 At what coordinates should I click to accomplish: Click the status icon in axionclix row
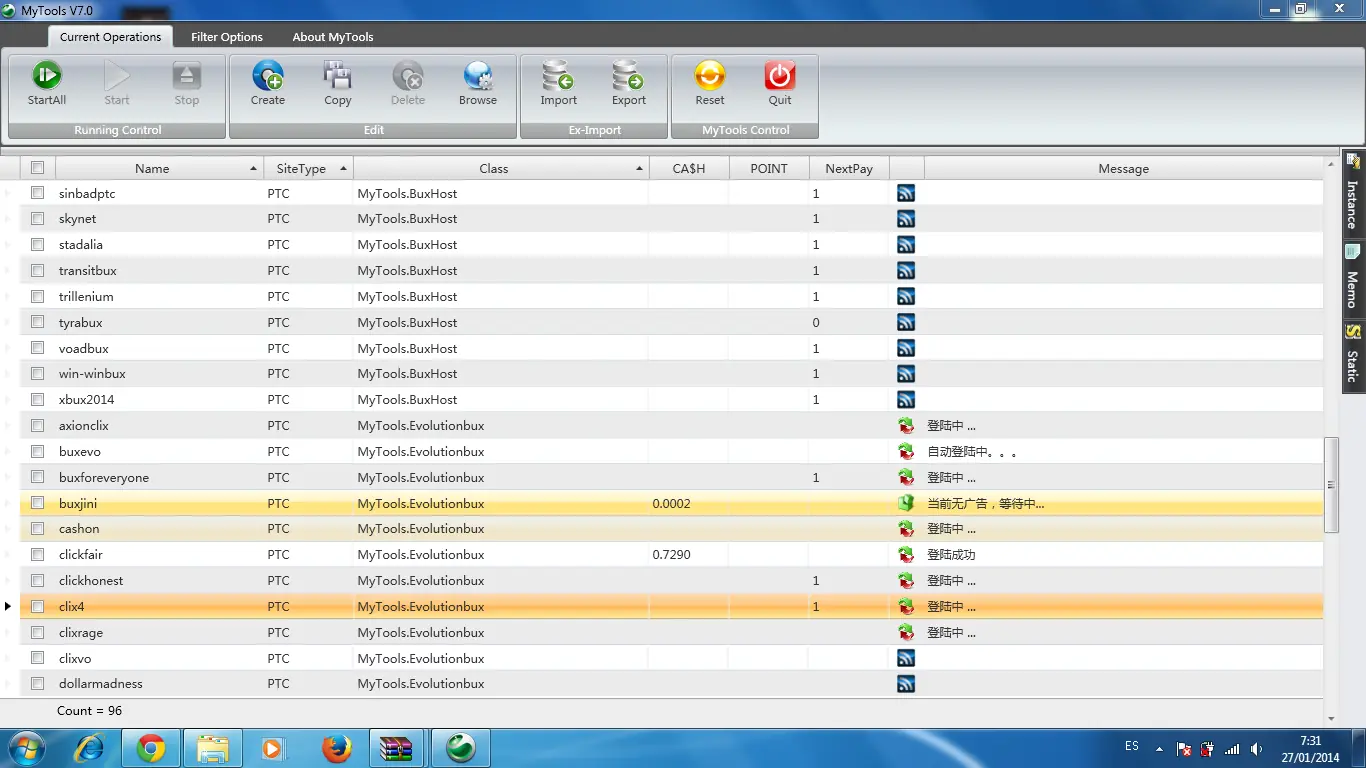[906, 425]
